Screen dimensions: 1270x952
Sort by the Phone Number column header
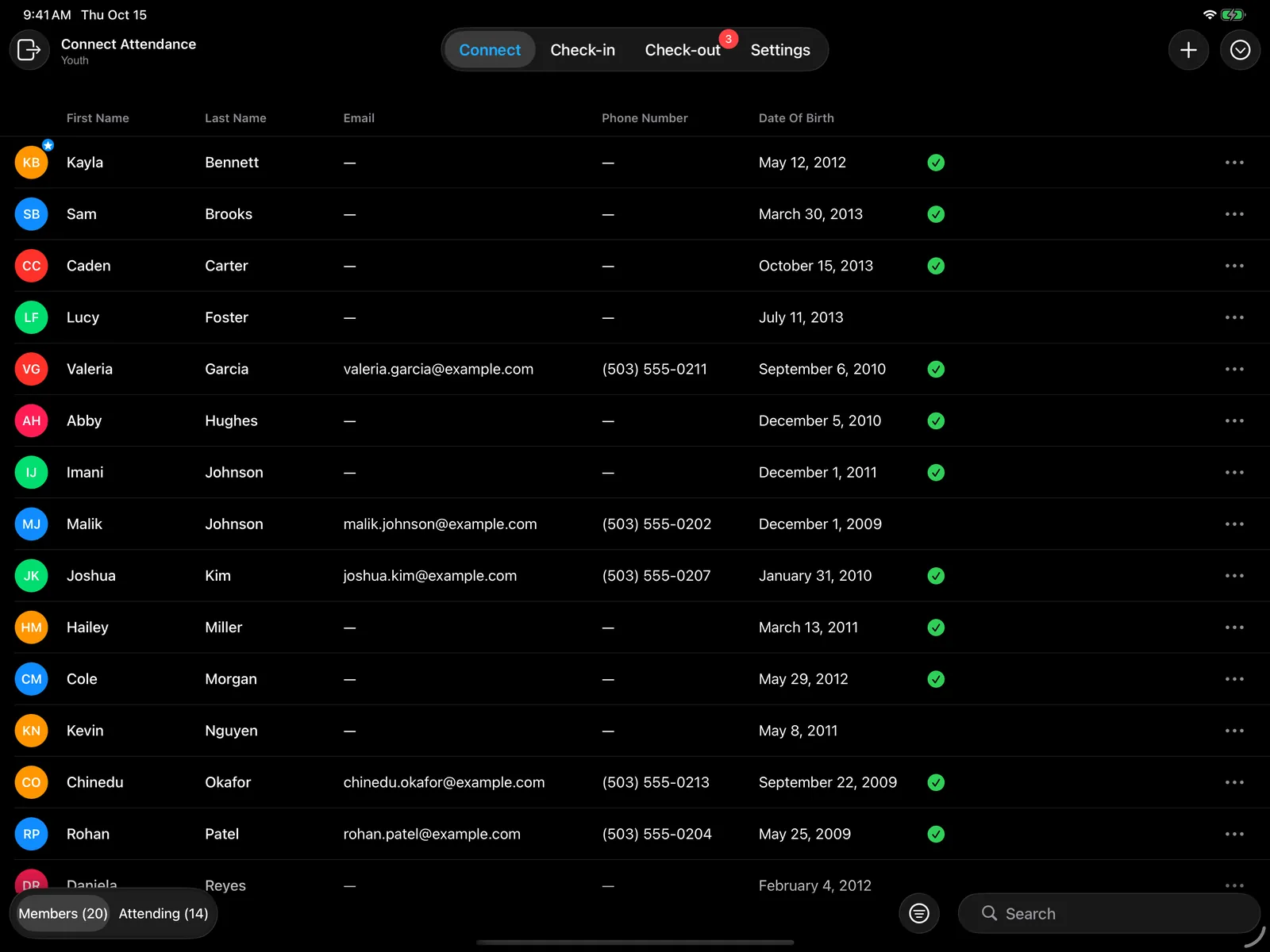[645, 118]
